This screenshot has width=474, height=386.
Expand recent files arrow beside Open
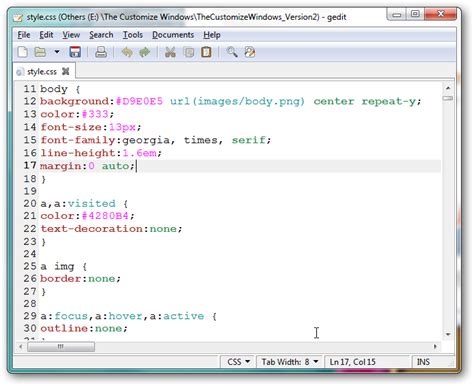click(57, 52)
